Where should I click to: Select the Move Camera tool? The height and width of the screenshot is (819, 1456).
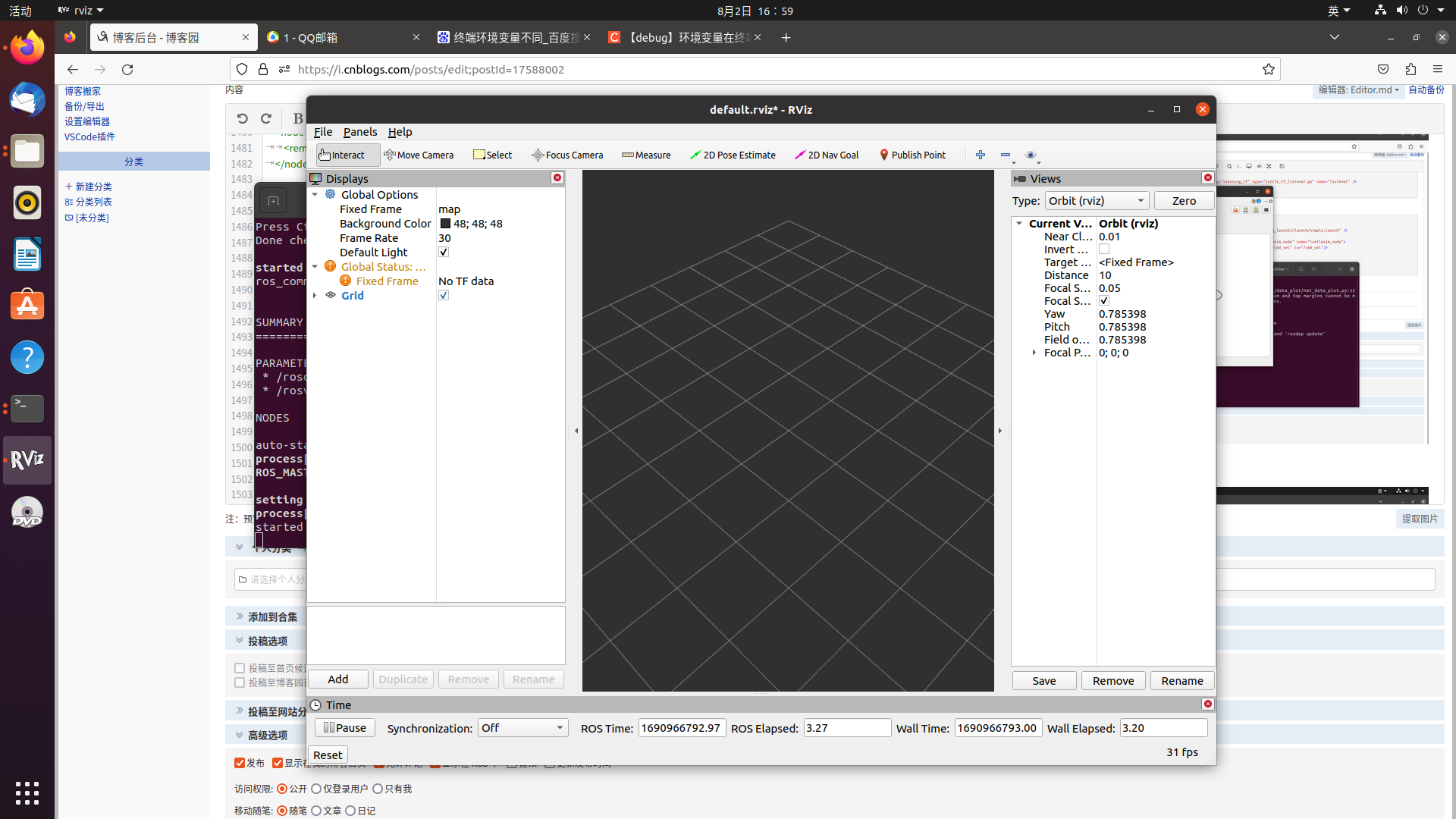tap(419, 155)
